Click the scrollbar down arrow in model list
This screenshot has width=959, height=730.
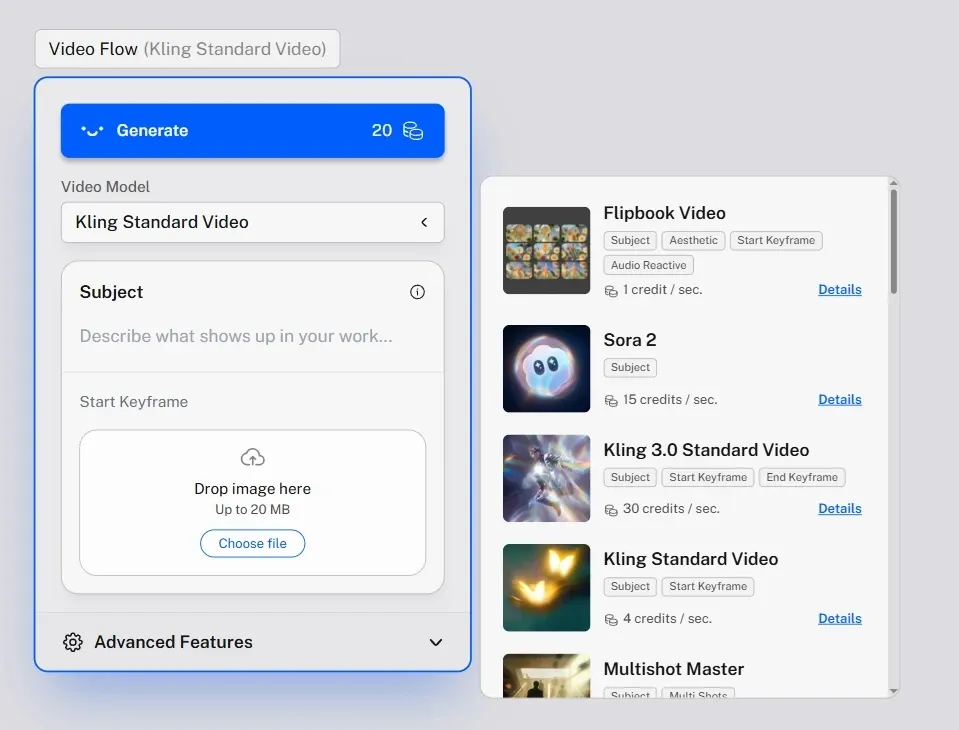pos(894,691)
